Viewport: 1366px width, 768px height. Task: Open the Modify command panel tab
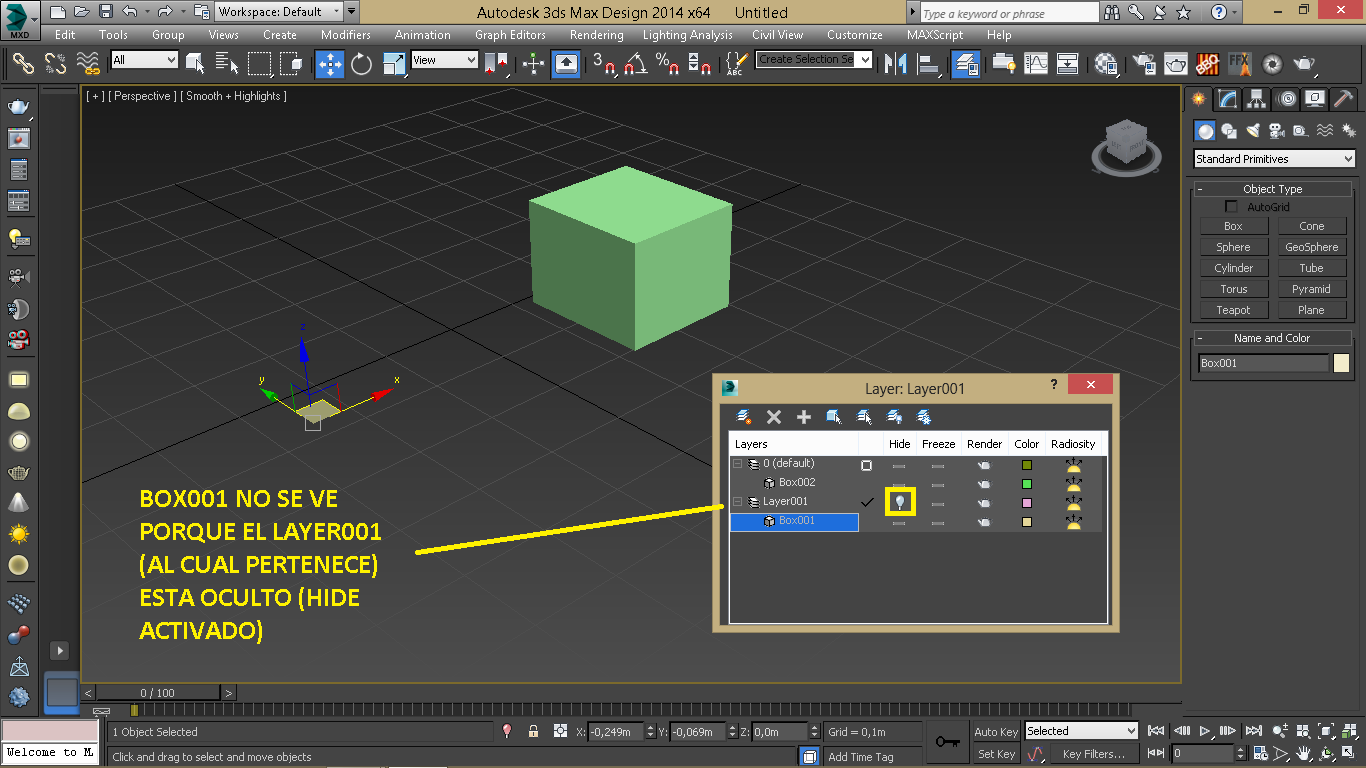(1227, 99)
